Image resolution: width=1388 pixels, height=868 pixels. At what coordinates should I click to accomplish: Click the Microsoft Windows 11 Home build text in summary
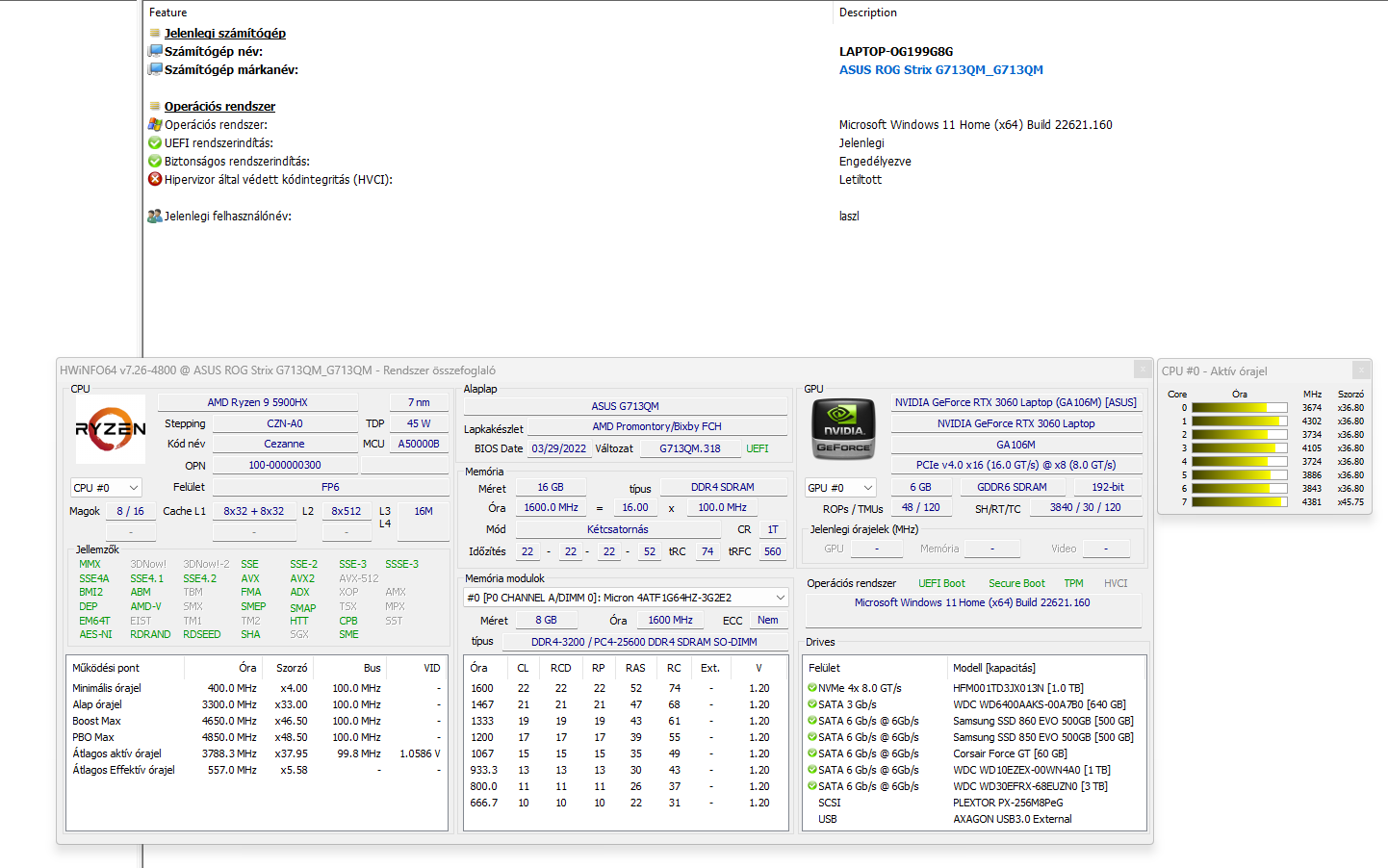972,602
